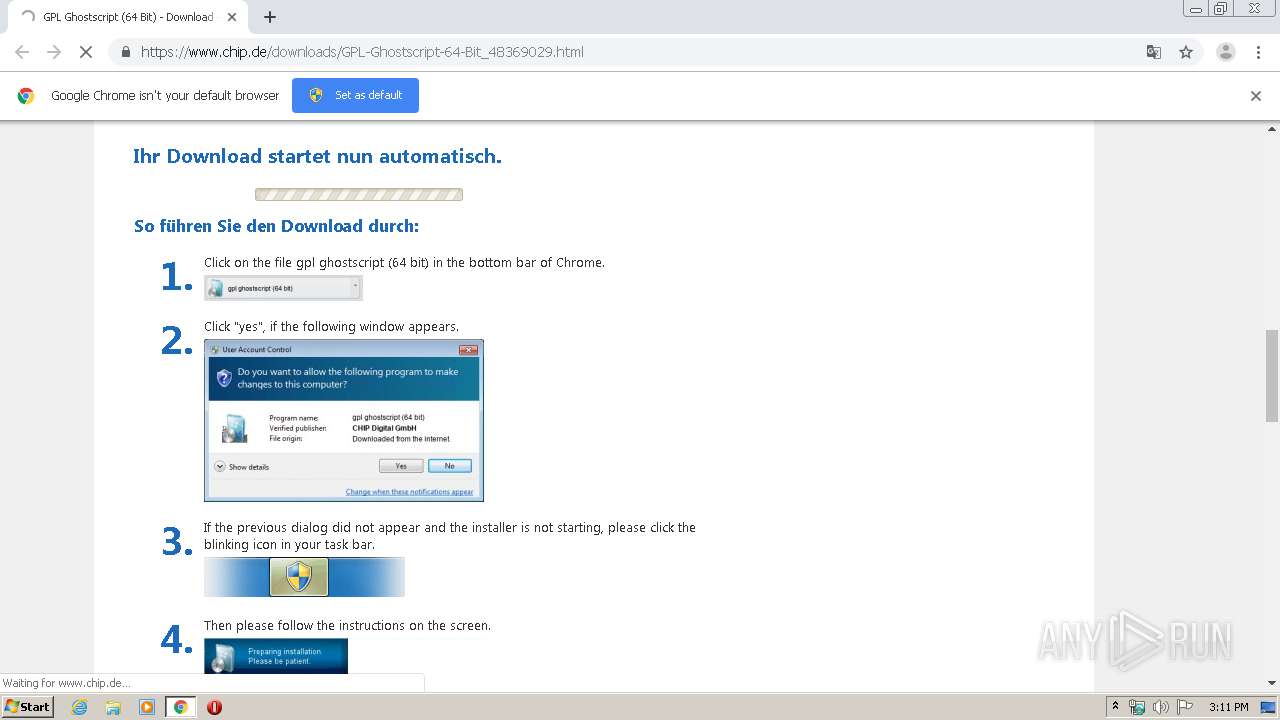Launch Internet Explorer from taskbar
The width and height of the screenshot is (1280, 720).
(x=80, y=707)
